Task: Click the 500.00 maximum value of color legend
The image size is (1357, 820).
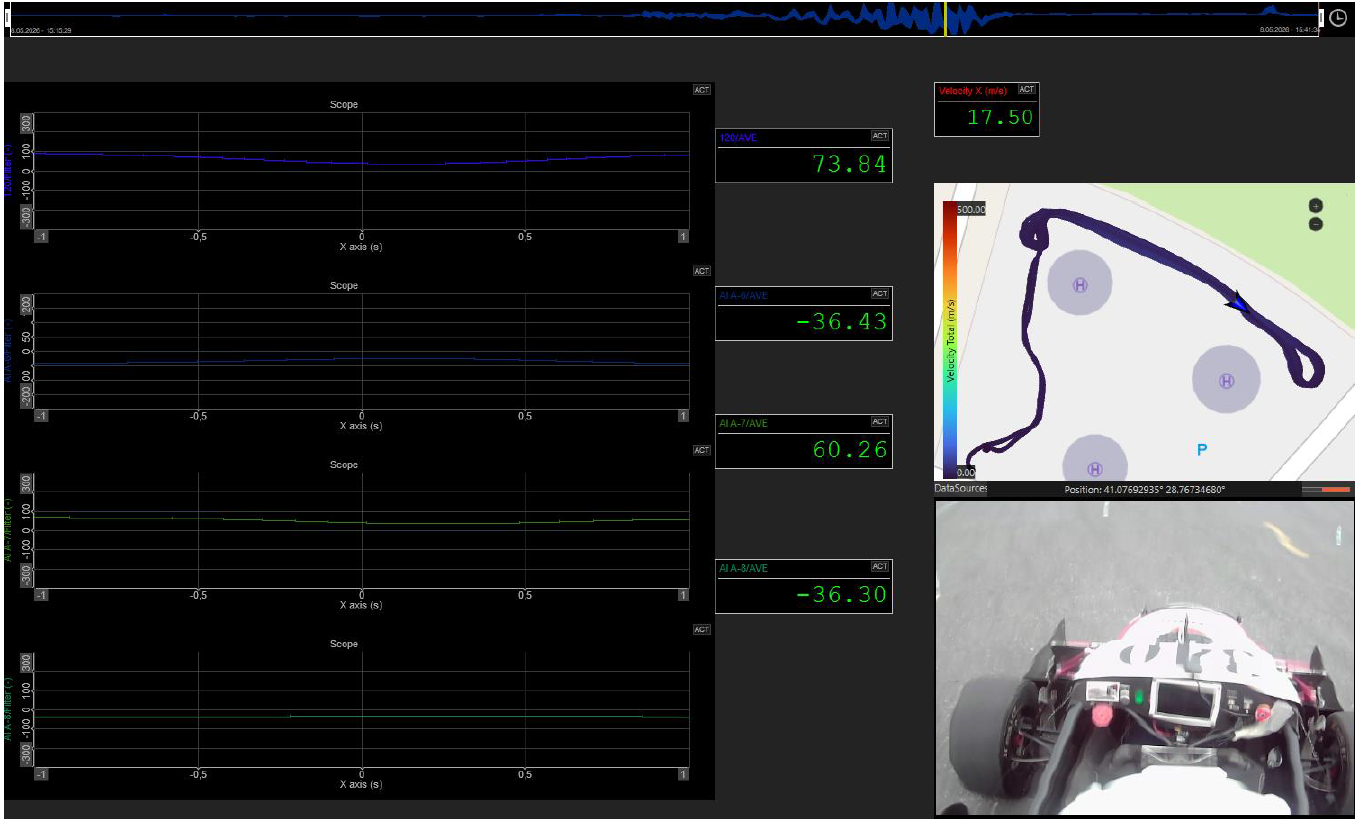Action: (971, 210)
